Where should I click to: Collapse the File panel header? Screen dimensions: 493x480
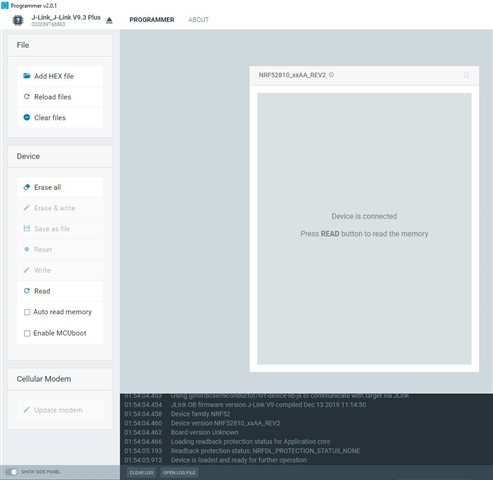tap(60, 45)
